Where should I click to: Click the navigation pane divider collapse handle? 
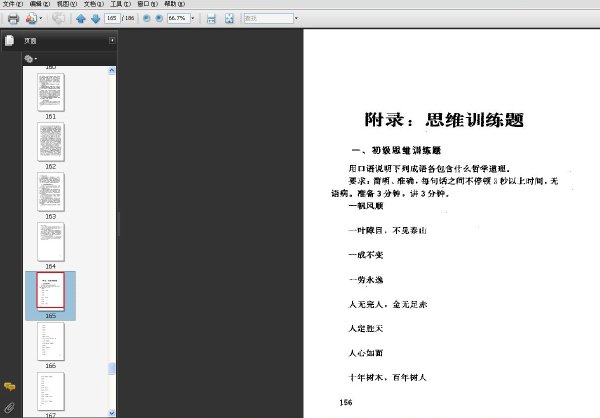(118, 224)
